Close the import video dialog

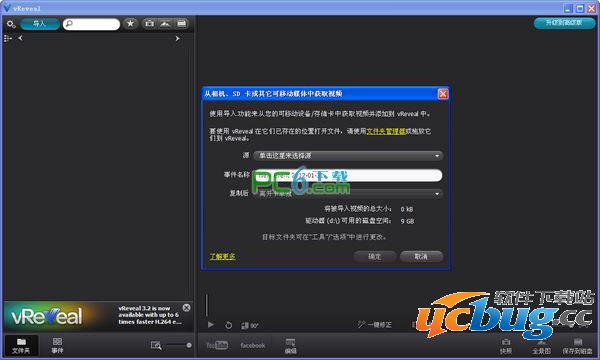[x=443, y=94]
